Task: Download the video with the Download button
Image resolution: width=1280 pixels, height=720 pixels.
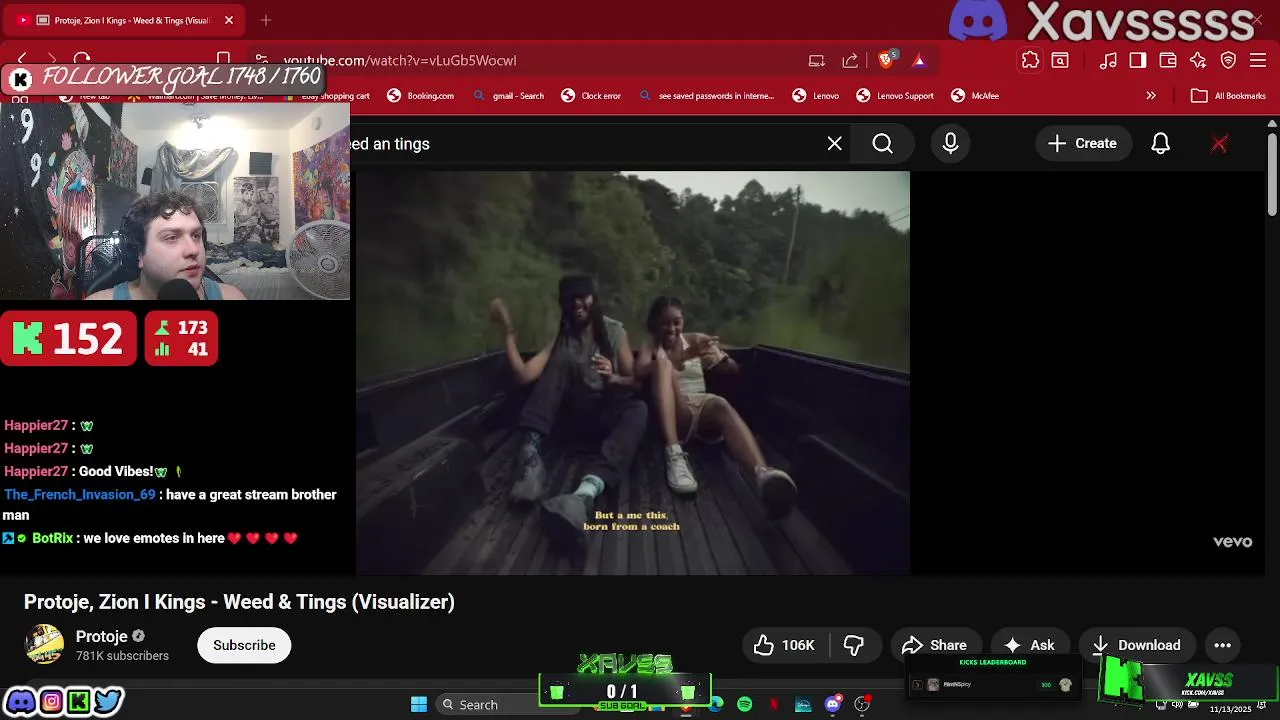Action: (1136, 645)
